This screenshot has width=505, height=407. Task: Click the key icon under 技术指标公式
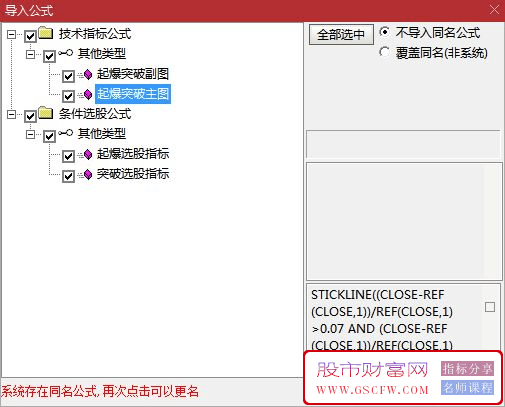(x=65, y=53)
